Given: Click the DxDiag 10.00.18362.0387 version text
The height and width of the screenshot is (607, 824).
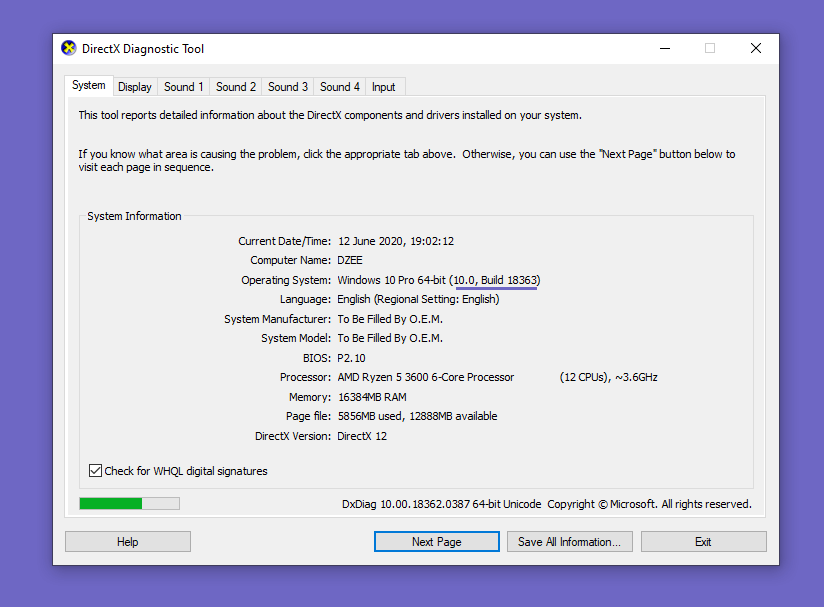Looking at the screenshot, I should [x=441, y=504].
